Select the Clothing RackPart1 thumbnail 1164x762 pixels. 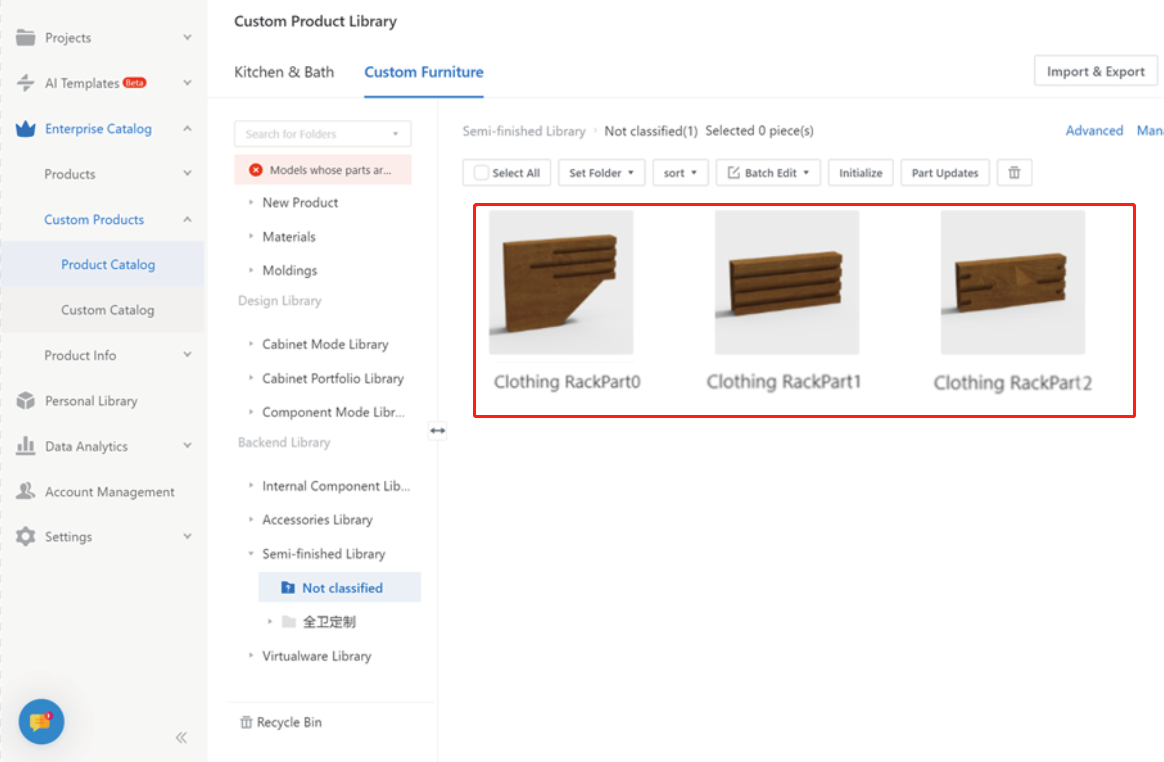(786, 282)
